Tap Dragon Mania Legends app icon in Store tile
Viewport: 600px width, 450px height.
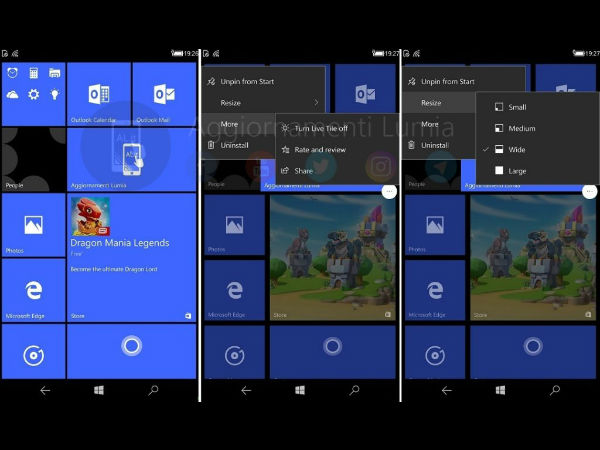(90, 216)
